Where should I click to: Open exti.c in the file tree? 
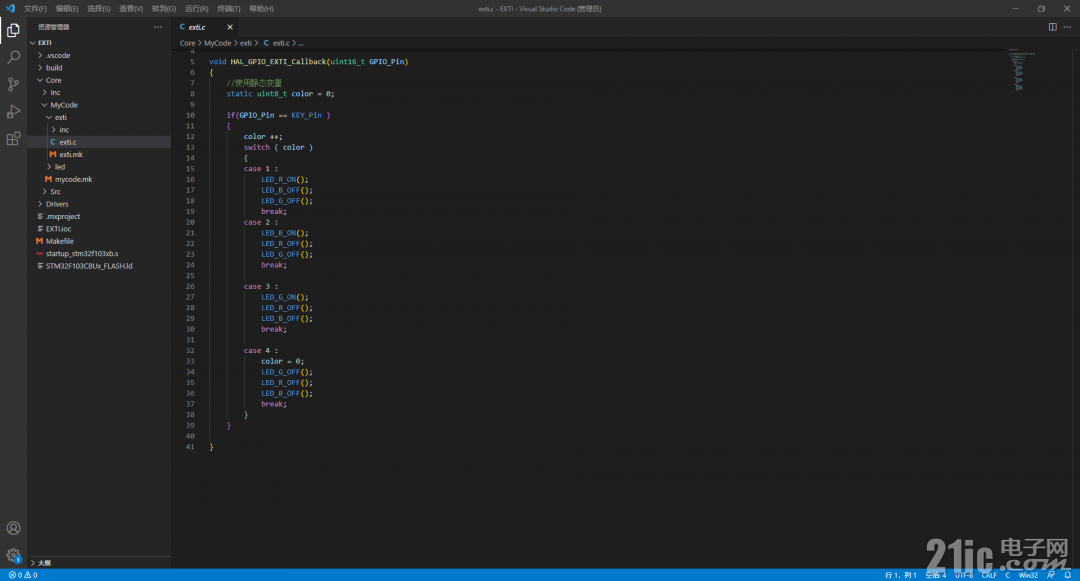pos(99,142)
